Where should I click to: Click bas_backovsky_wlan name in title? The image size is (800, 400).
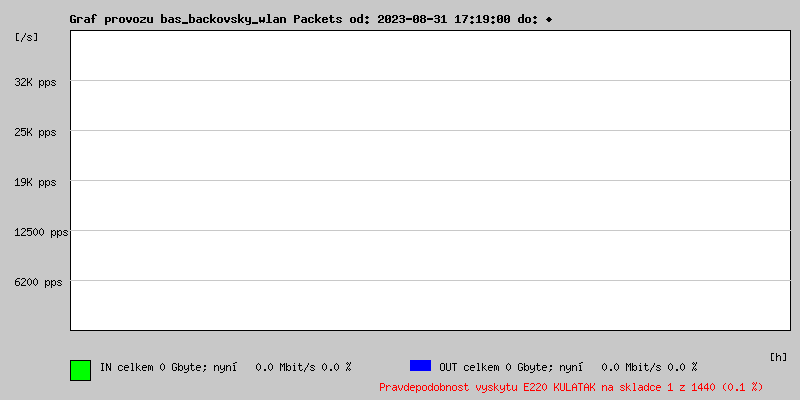[223, 19]
